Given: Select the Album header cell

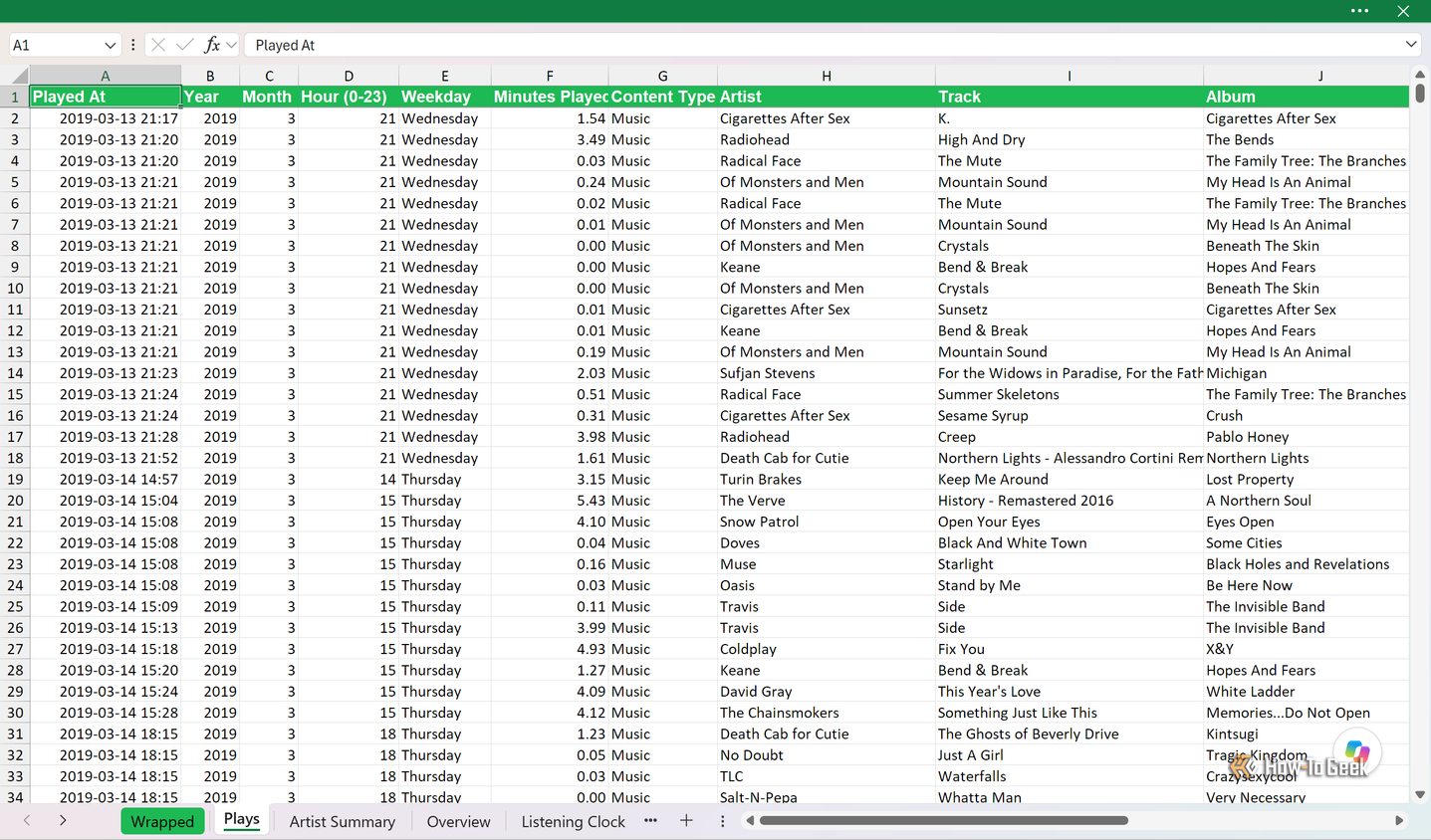Looking at the screenshot, I should click(1307, 97).
